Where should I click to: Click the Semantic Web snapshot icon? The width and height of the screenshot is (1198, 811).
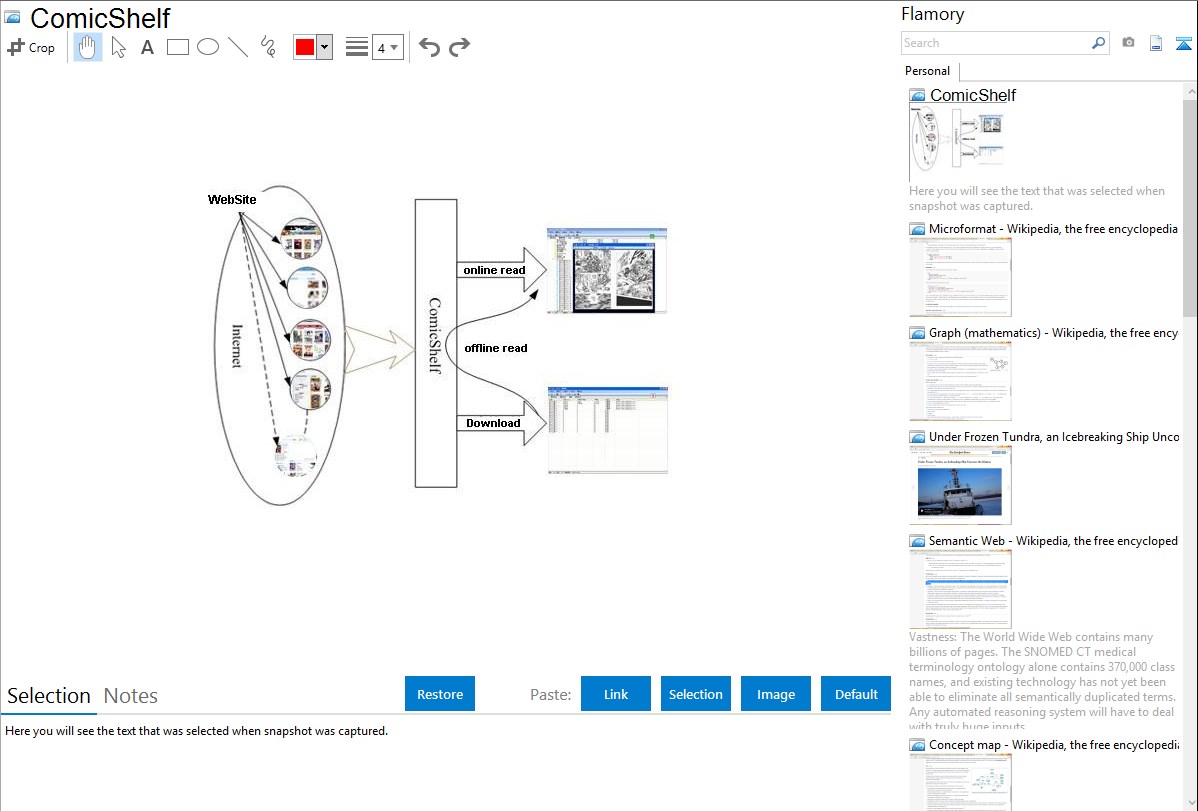[917, 541]
